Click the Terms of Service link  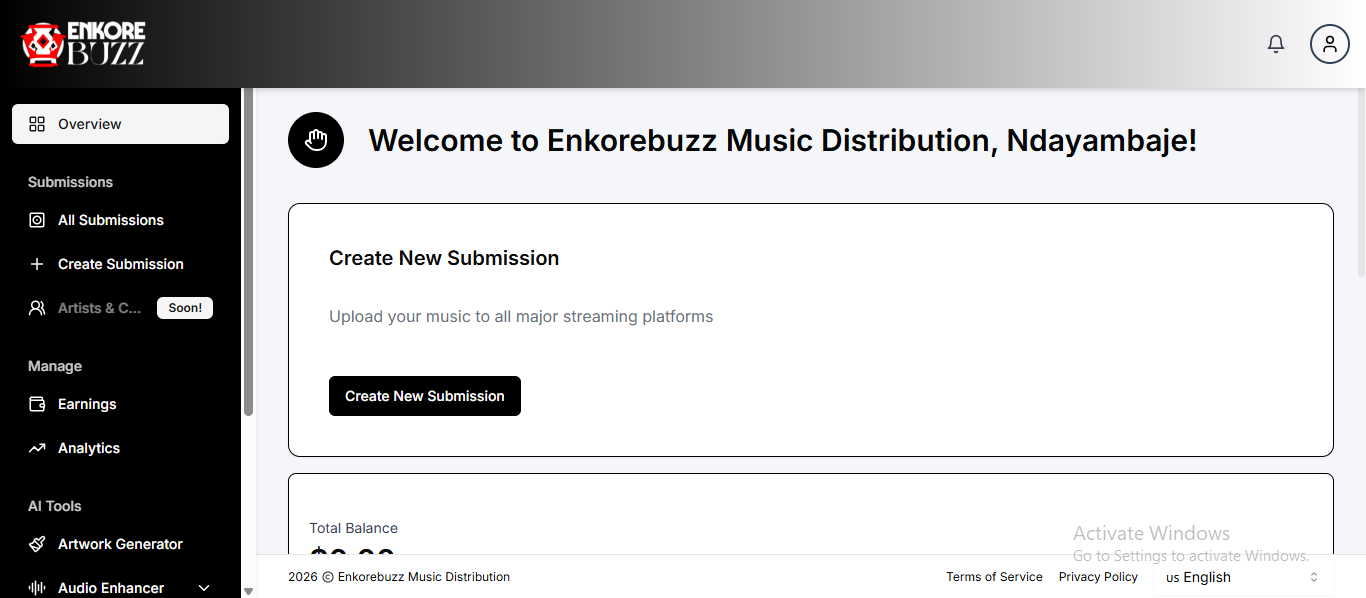pos(994,577)
